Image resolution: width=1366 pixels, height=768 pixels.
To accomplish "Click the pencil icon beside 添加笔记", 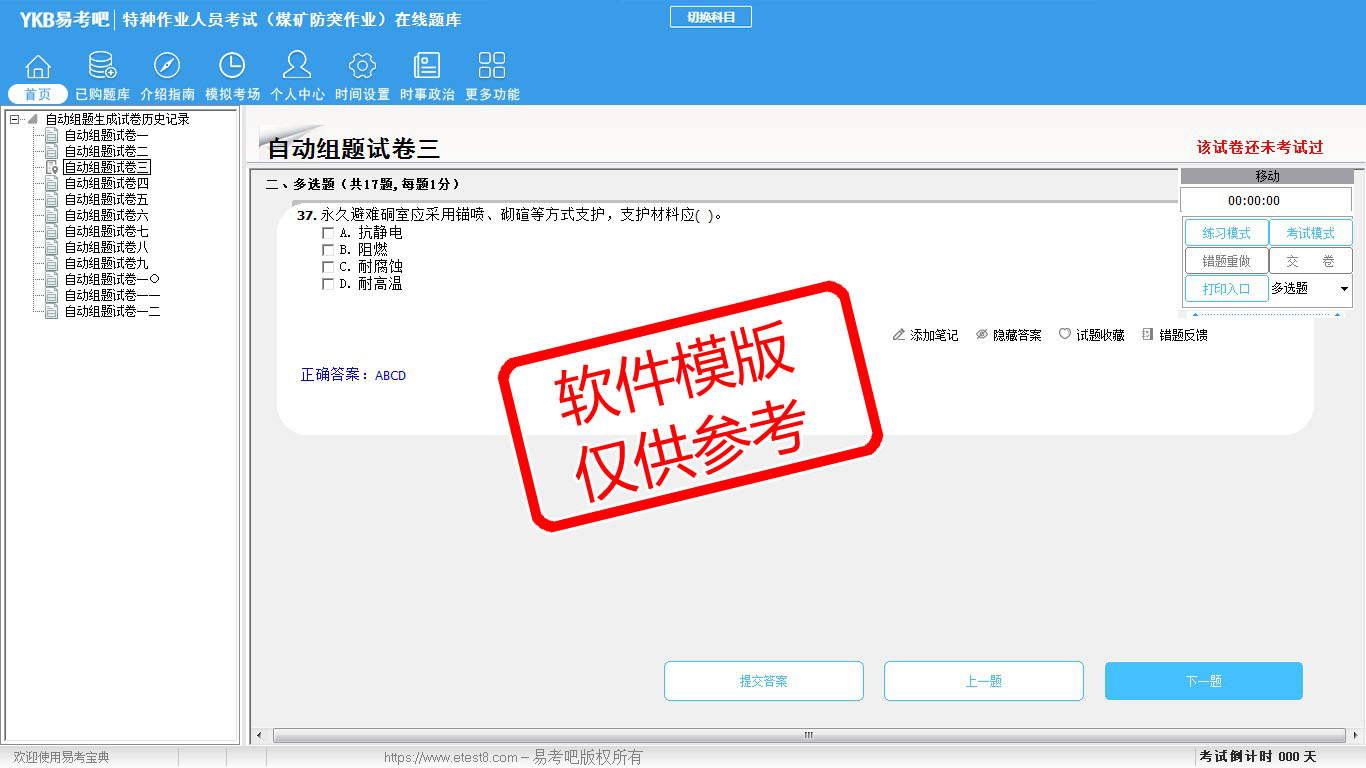I will click(899, 335).
